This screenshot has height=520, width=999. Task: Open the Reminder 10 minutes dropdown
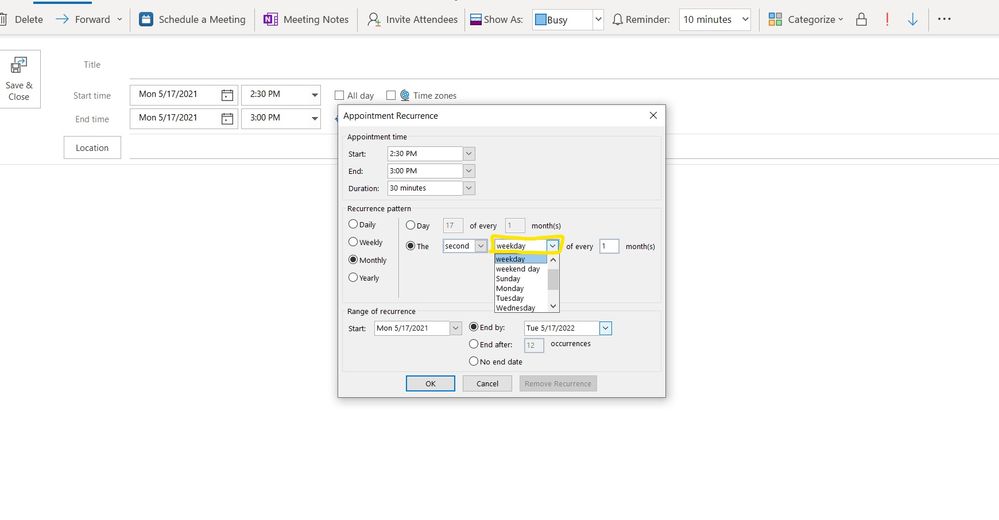[x=745, y=19]
